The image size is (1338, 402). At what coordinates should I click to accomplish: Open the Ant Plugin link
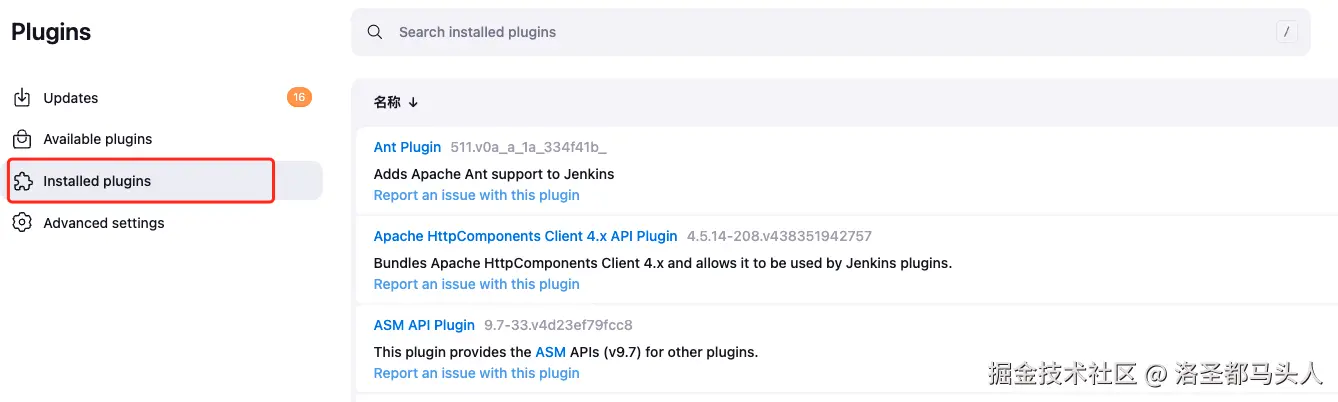[407, 147]
